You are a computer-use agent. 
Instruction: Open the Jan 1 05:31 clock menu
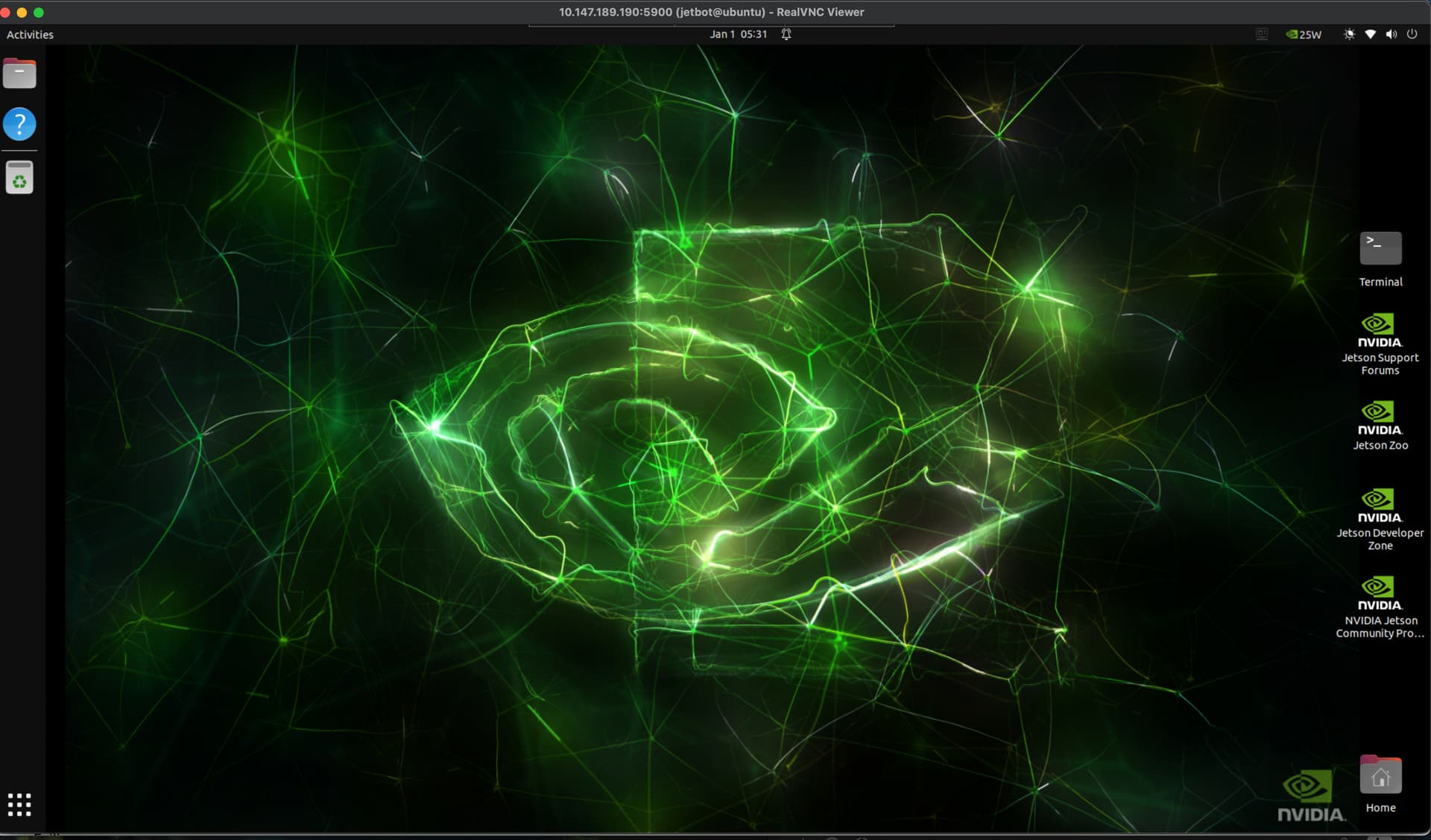(738, 34)
